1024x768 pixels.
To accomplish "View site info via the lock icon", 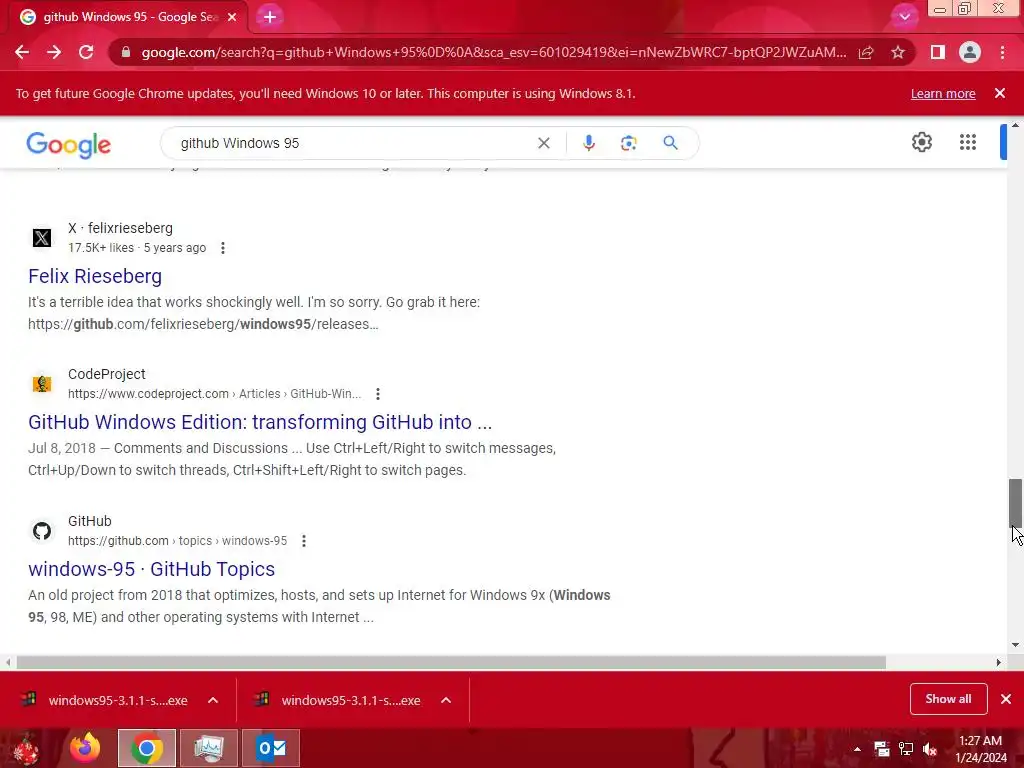I will [x=126, y=52].
